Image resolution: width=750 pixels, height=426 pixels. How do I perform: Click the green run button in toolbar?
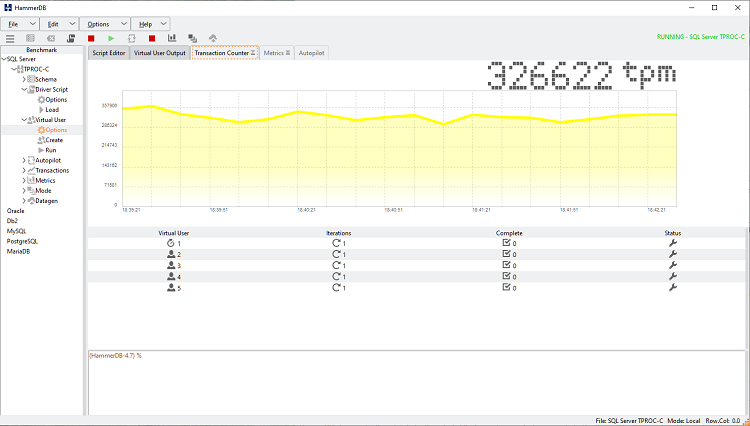[x=111, y=38]
